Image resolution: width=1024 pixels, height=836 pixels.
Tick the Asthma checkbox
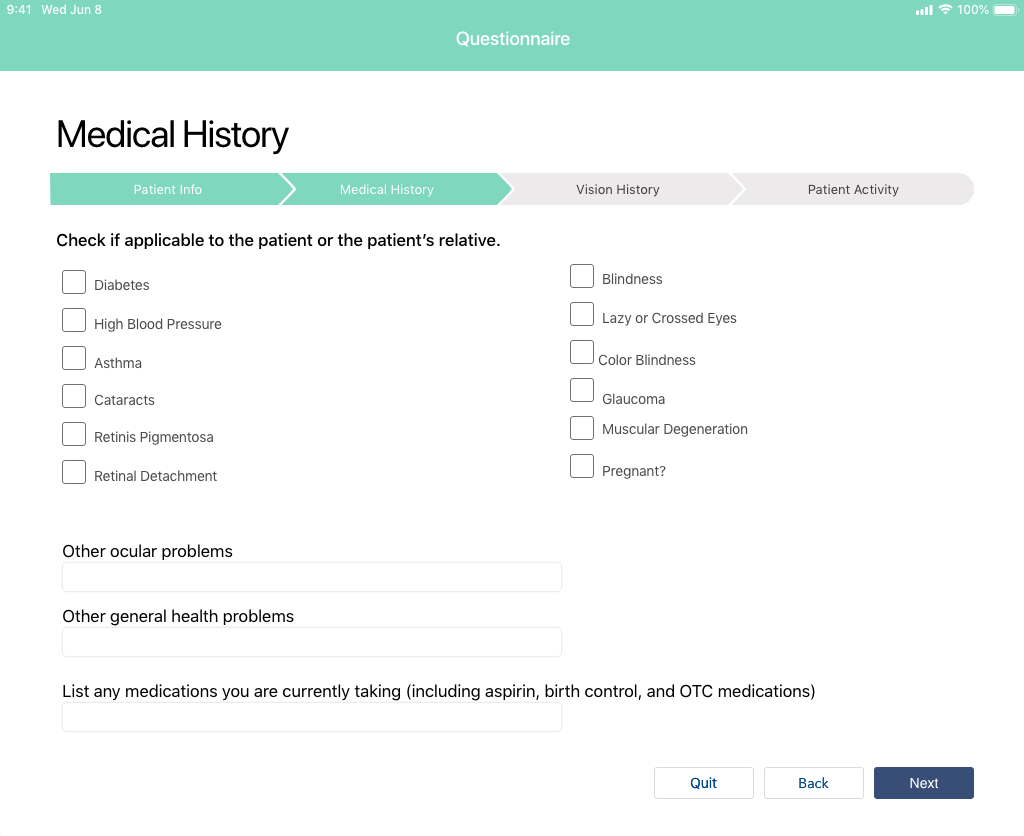pos(74,358)
